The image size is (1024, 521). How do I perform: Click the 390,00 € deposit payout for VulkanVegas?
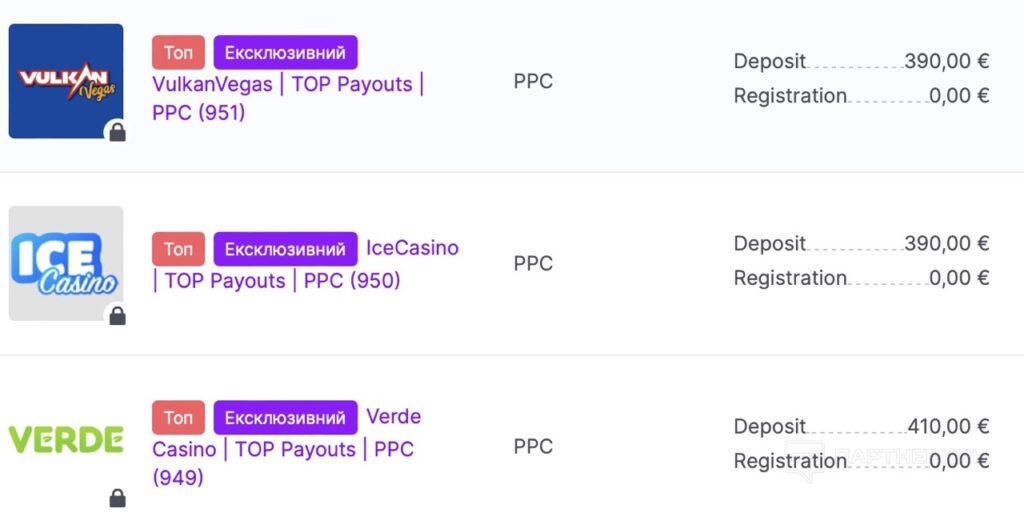(x=947, y=61)
